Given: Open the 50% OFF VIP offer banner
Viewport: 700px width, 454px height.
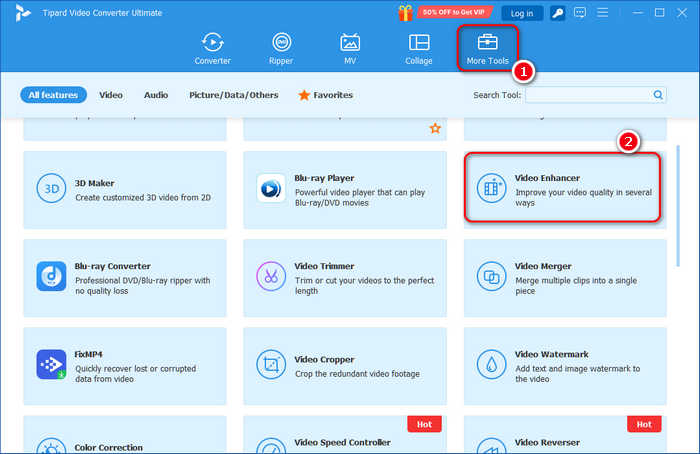Looking at the screenshot, I should pyautogui.click(x=454, y=12).
